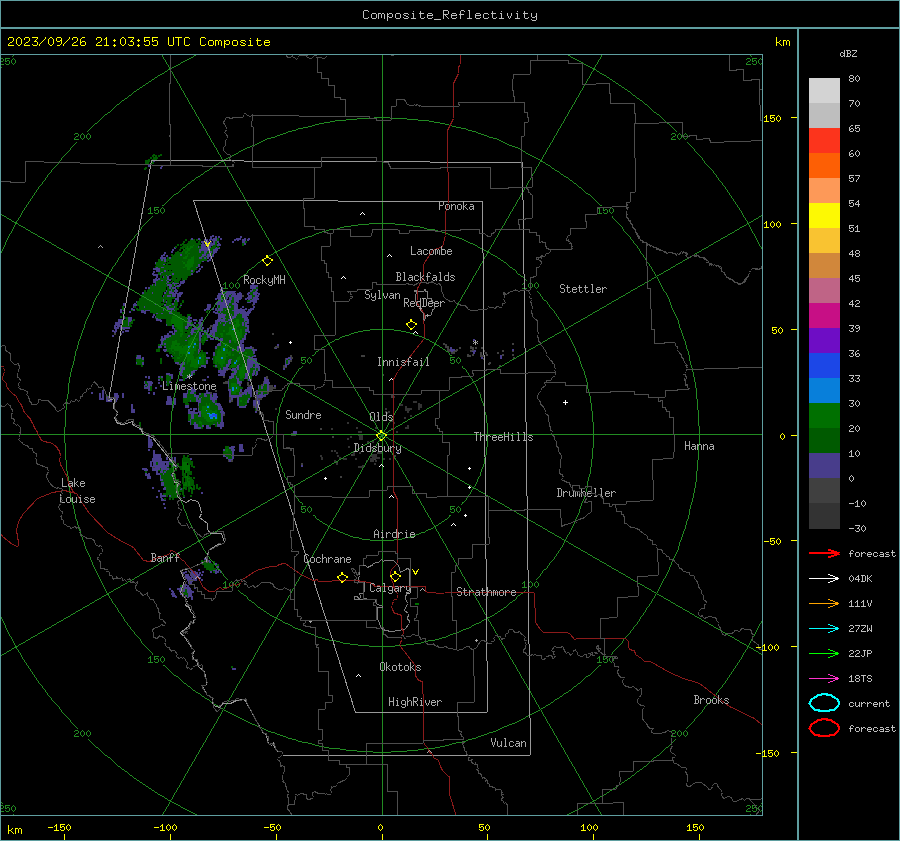
Task: Click the Stettler label
Action: (x=583, y=289)
